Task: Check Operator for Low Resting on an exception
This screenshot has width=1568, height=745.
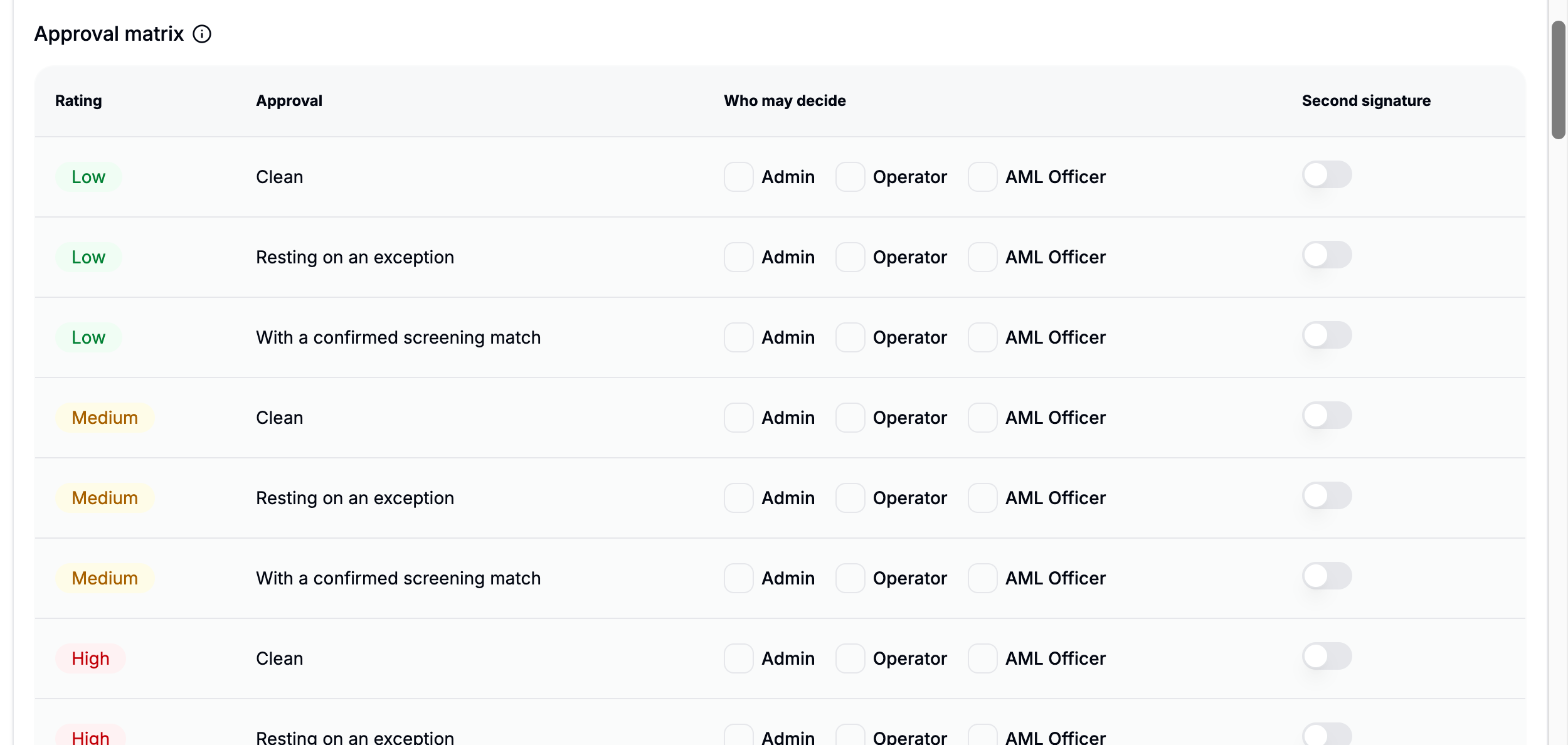Action: [x=850, y=257]
